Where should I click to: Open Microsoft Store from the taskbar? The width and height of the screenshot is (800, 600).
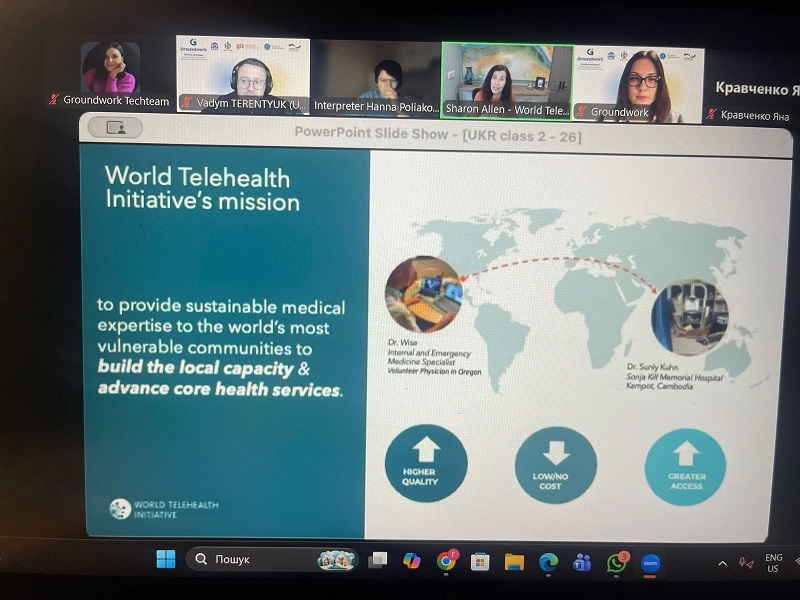[x=480, y=561]
